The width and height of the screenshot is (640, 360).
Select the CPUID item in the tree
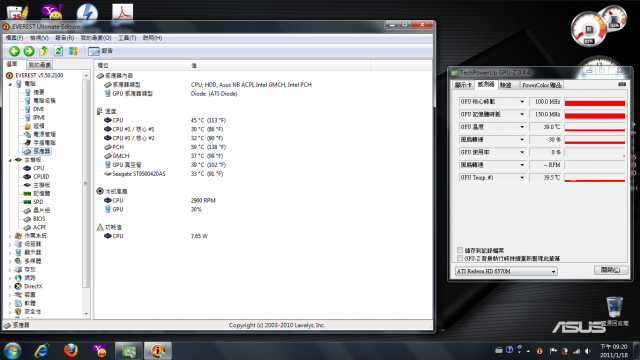[x=41, y=177]
